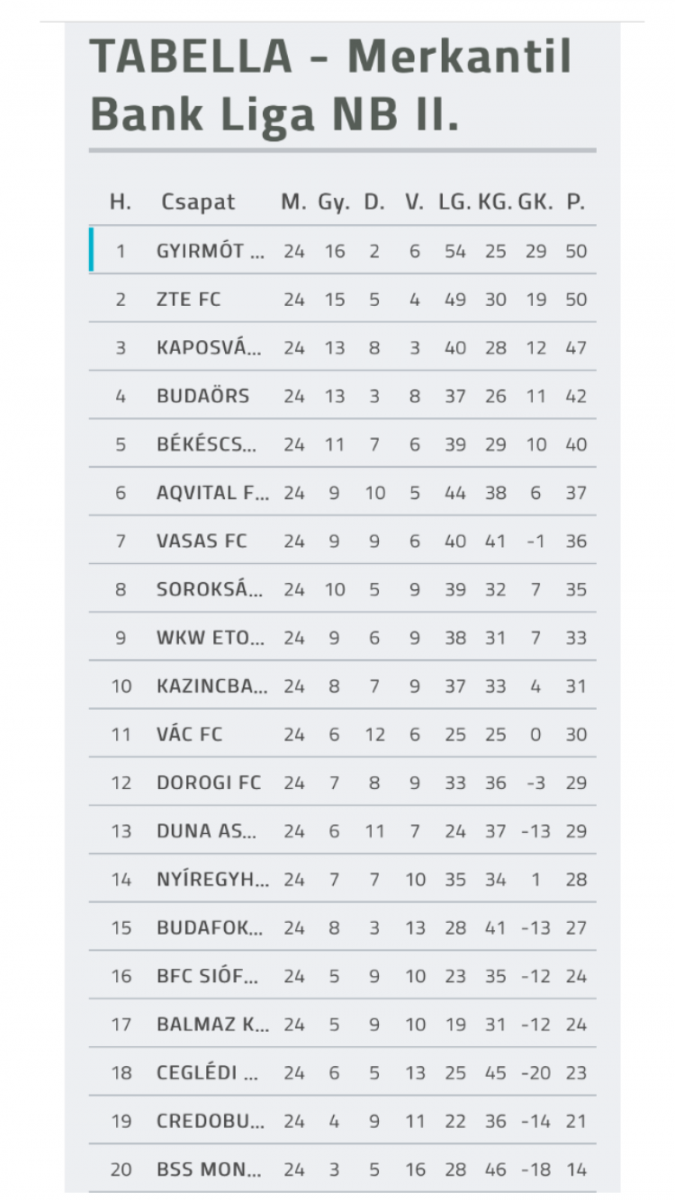The image size is (675, 1200).
Task: Click the GYIRMÓT team name
Action: 210,251
